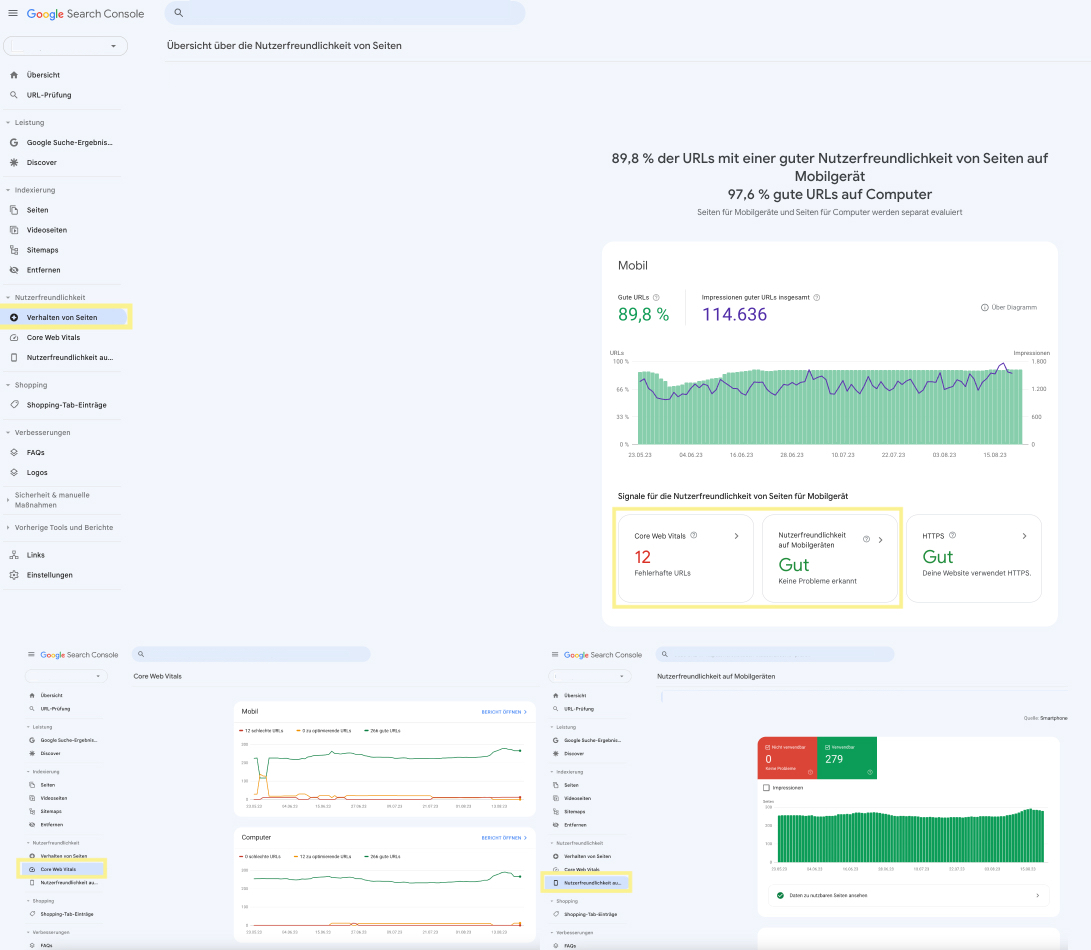This screenshot has width=1091, height=950.
Task: Click Videoseiten icon on overview page
Action: coord(14,230)
